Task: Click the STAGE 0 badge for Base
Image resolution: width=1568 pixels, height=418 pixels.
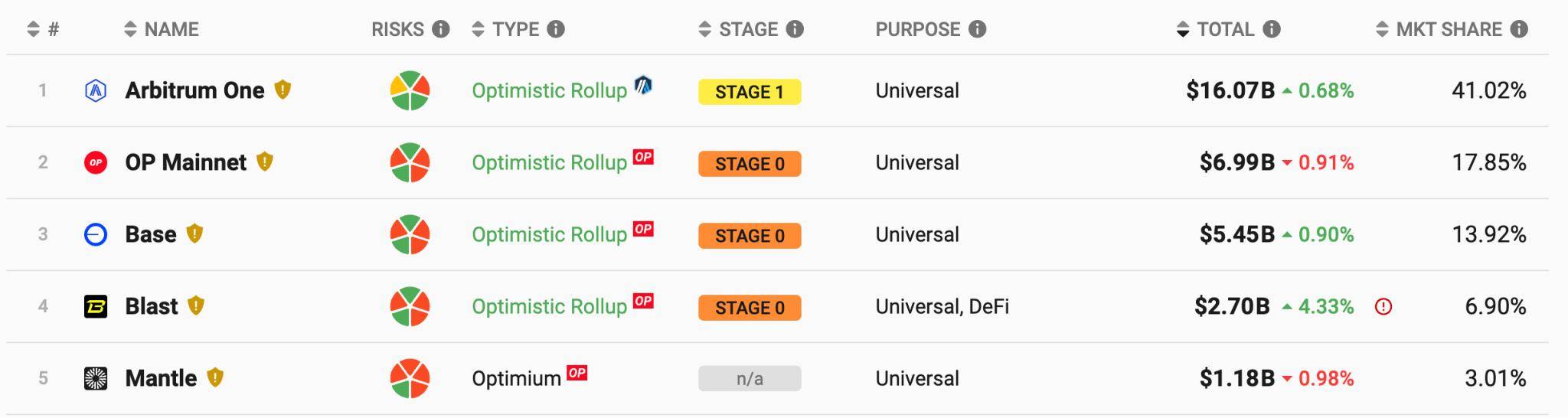Action: coord(750,236)
